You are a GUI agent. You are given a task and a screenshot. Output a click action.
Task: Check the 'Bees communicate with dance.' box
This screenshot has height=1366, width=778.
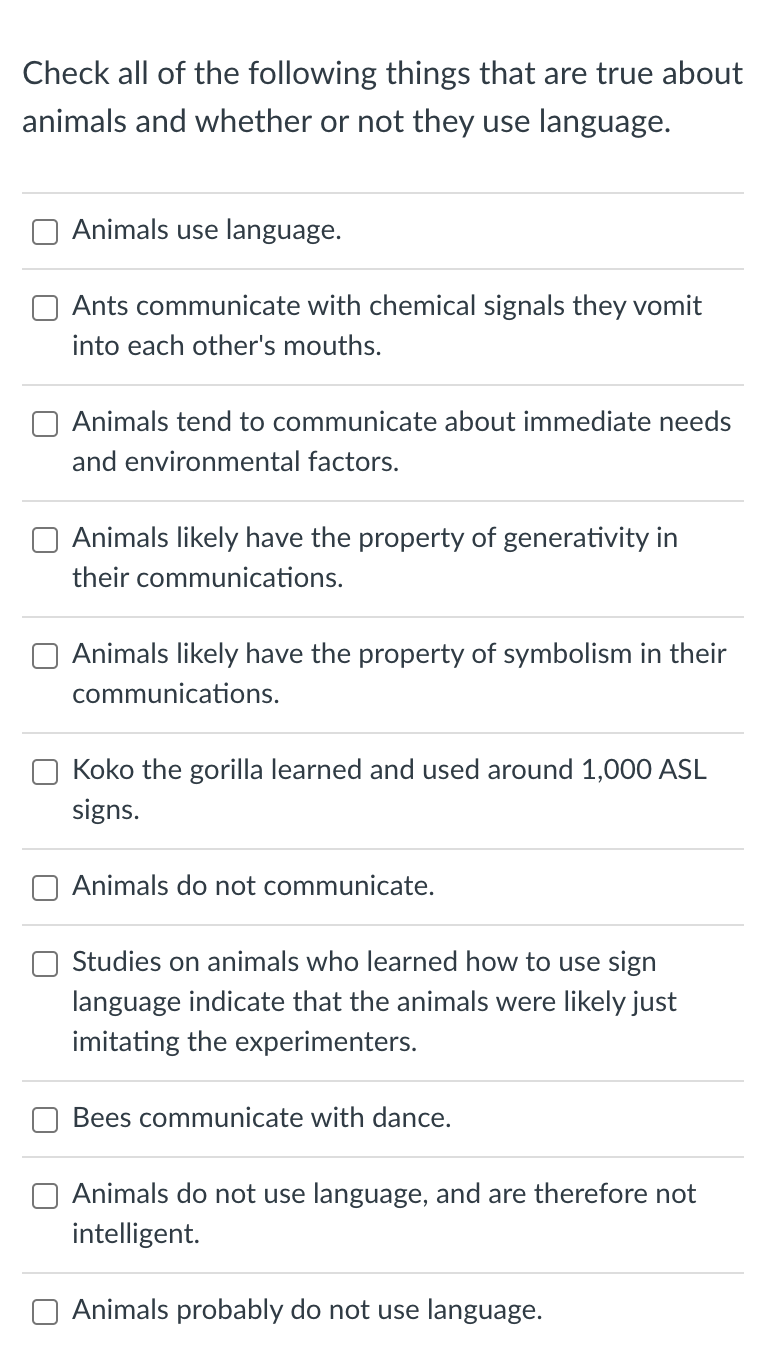click(45, 1120)
